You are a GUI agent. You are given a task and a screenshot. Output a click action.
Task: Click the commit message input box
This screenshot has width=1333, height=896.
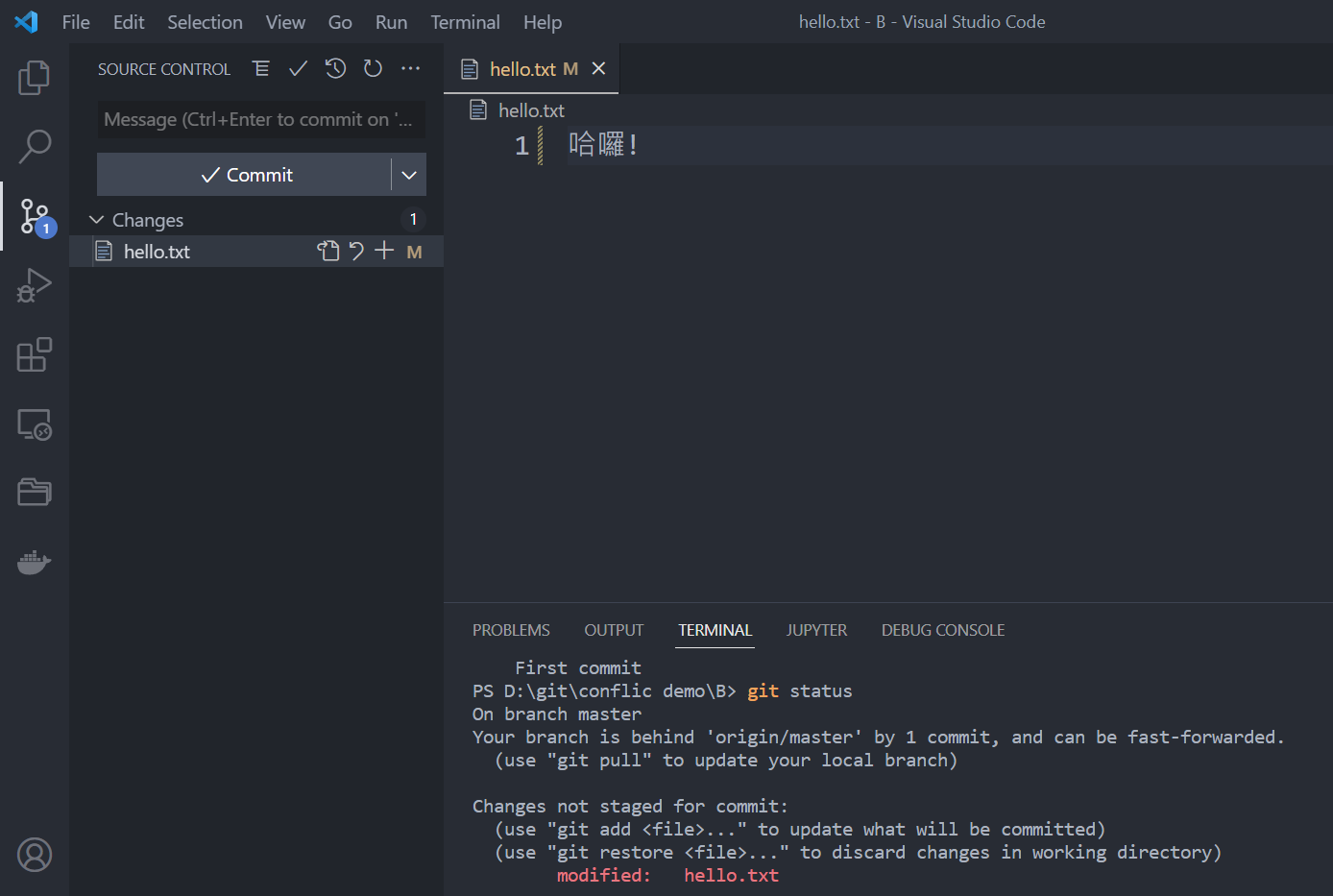(x=260, y=119)
